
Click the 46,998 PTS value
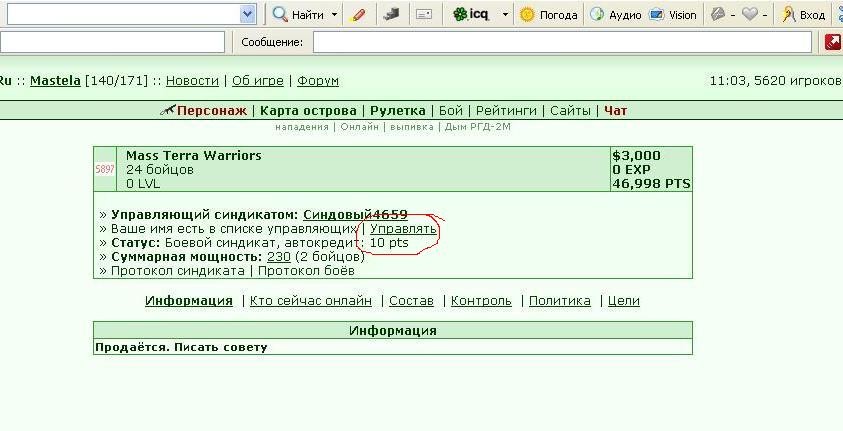pos(651,184)
